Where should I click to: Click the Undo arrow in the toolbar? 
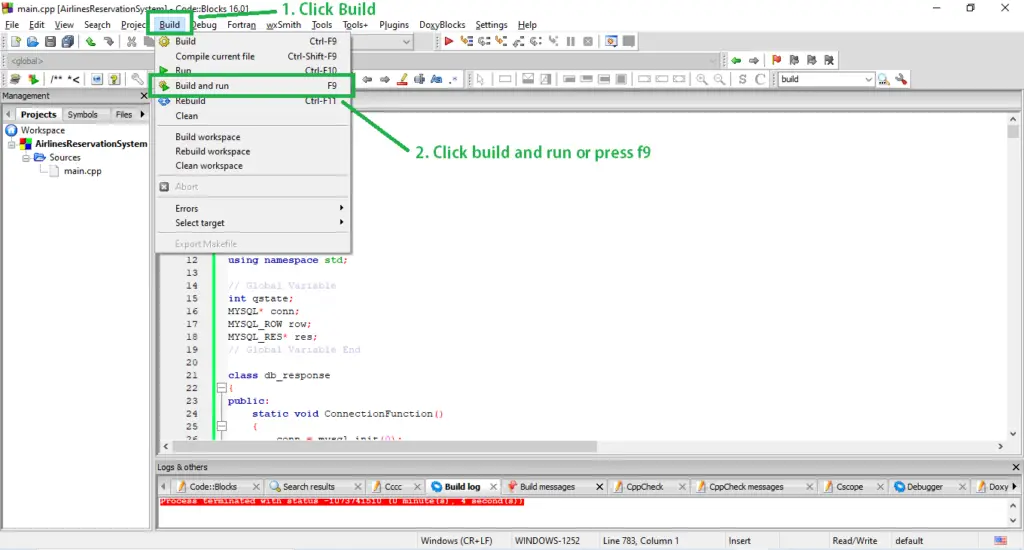click(x=90, y=42)
